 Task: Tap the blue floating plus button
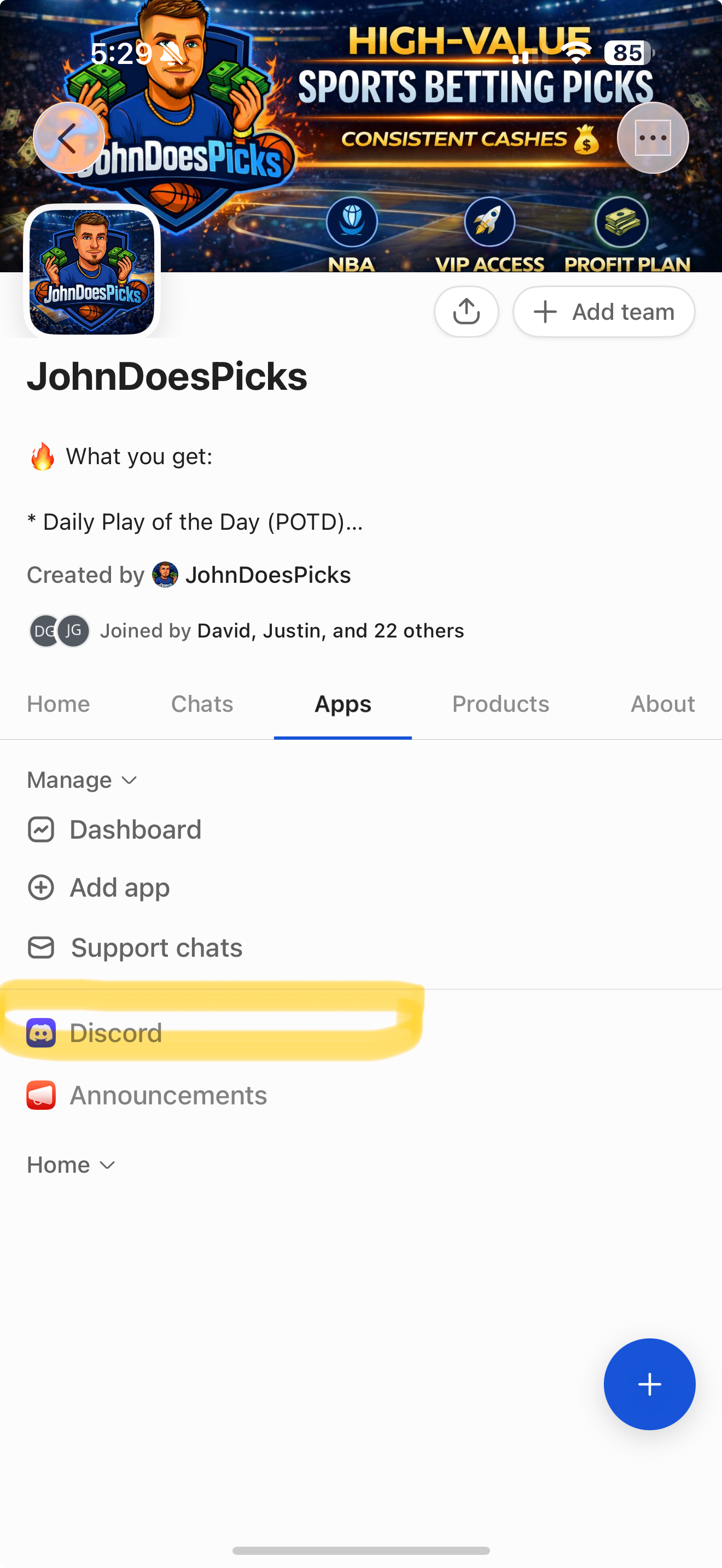[649, 1384]
